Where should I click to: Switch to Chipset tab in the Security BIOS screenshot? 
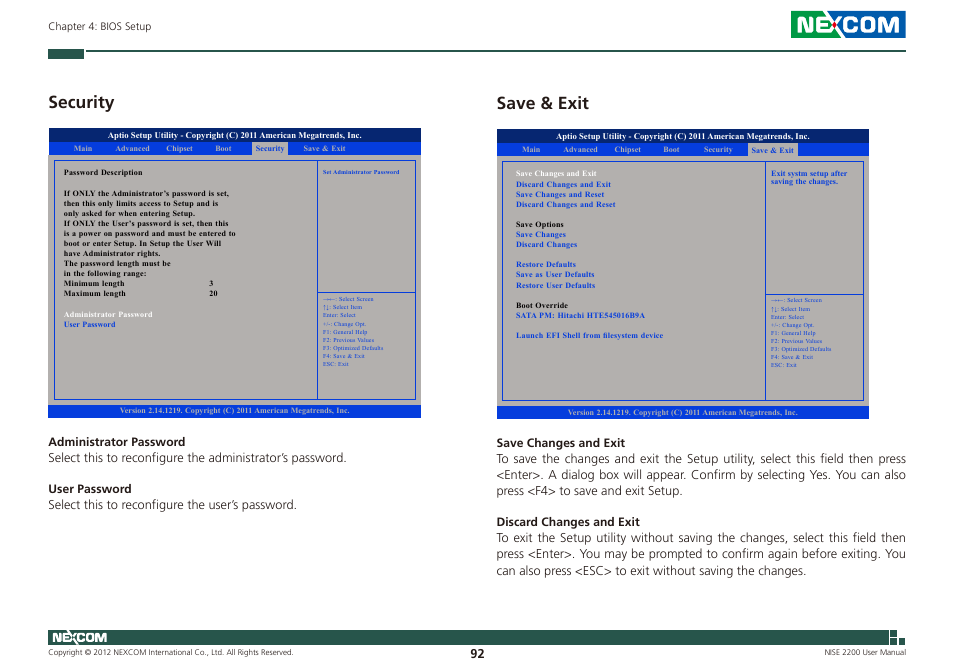pyautogui.click(x=179, y=148)
